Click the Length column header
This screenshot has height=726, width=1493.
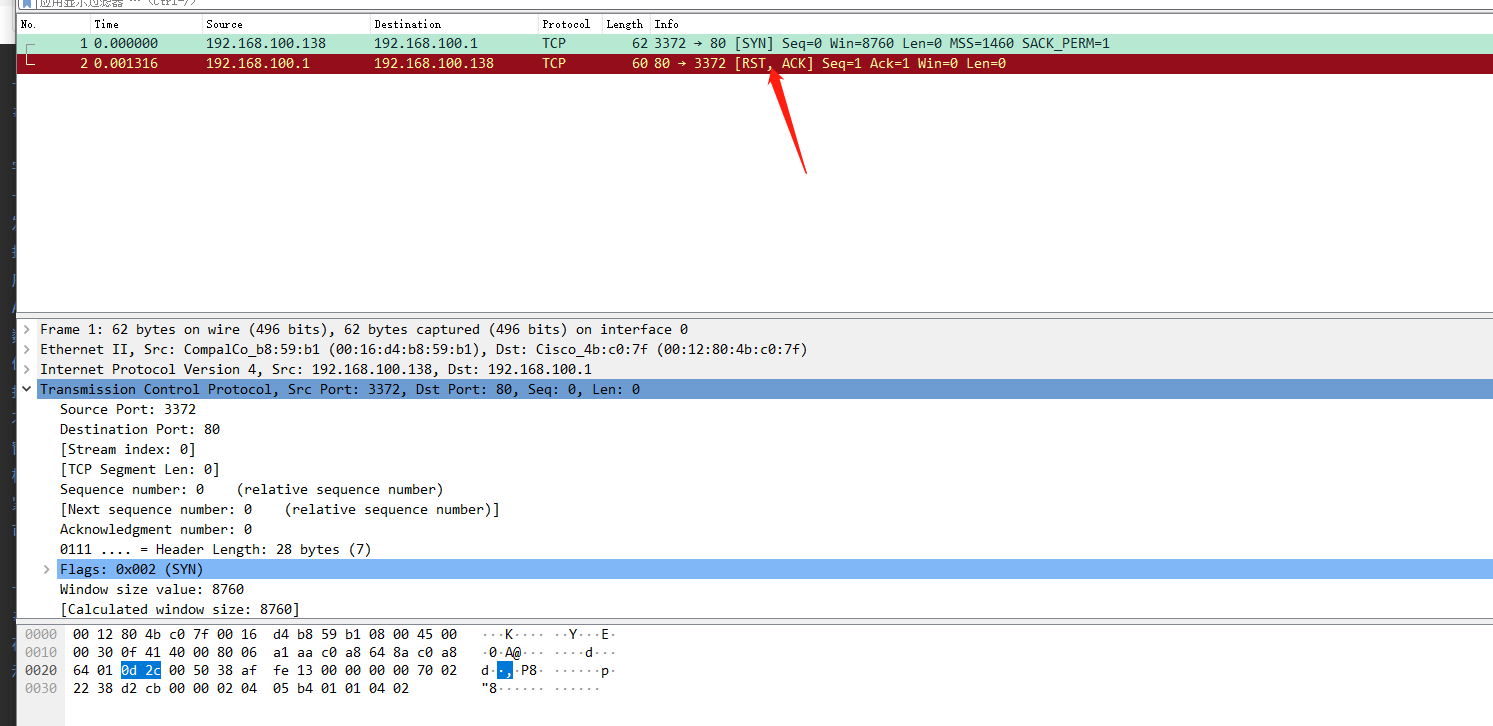[x=624, y=24]
